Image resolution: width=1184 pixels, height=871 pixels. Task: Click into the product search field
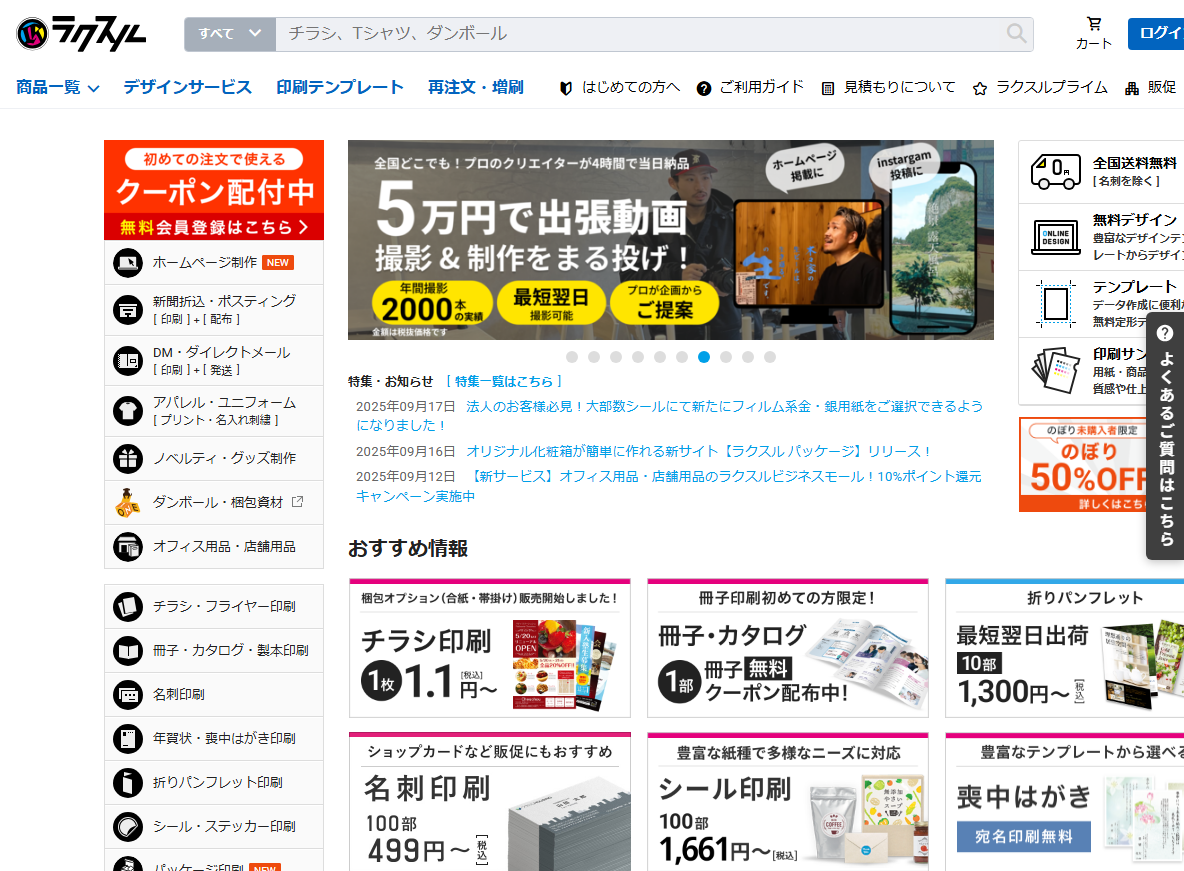(640, 34)
